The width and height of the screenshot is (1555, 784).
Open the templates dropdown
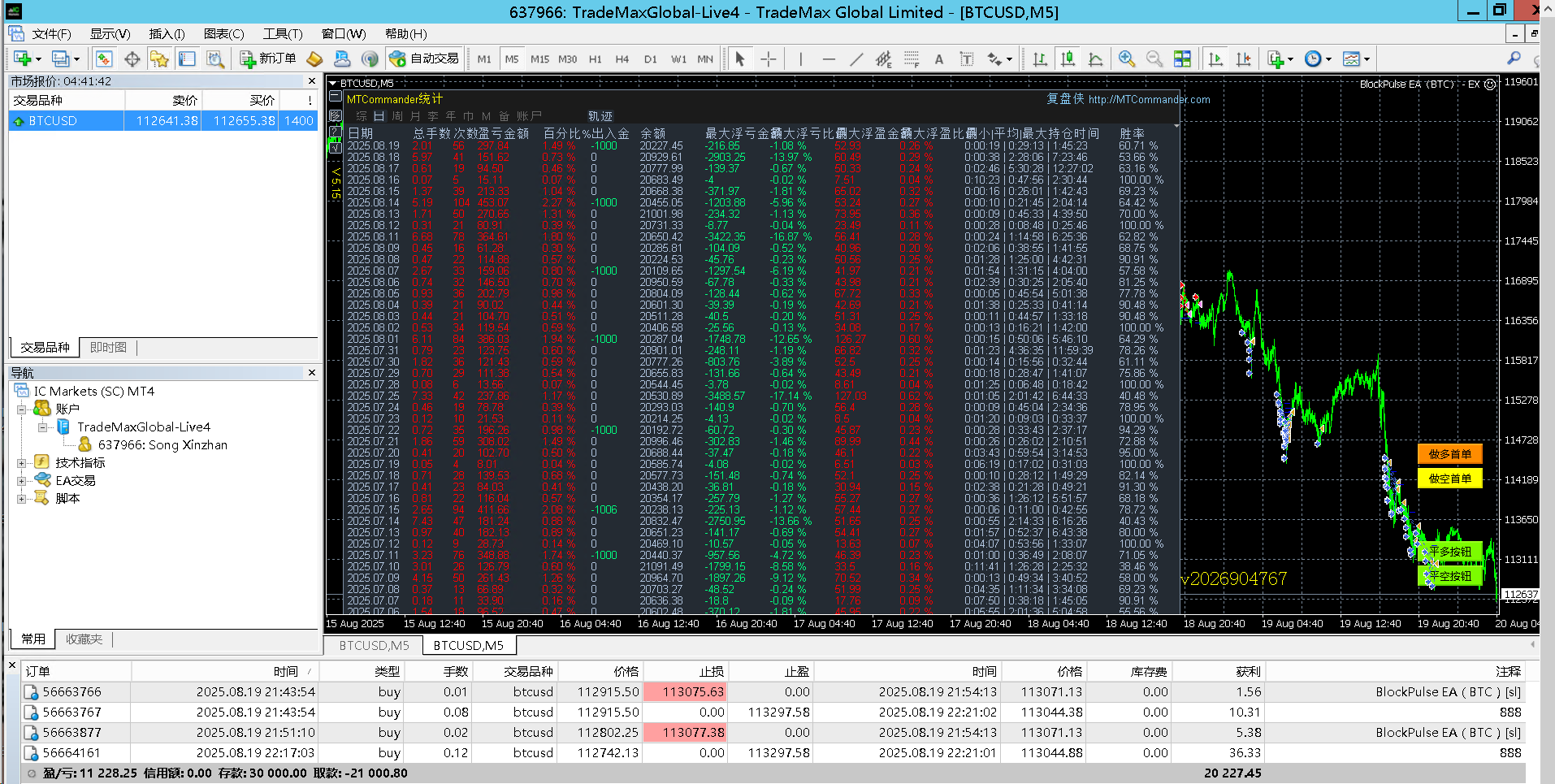1367,59
